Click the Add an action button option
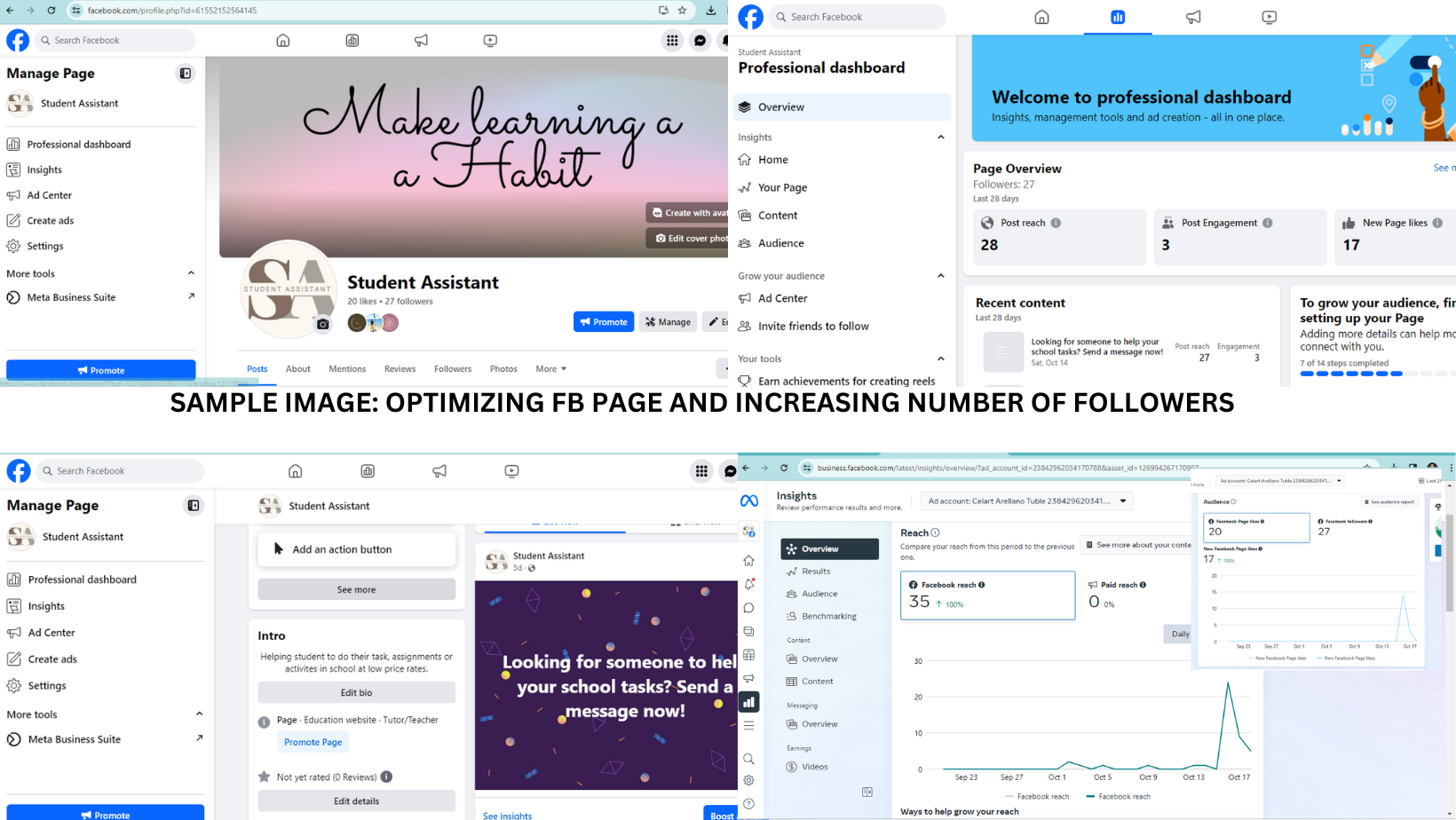The image size is (1456, 820). pyautogui.click(x=357, y=549)
